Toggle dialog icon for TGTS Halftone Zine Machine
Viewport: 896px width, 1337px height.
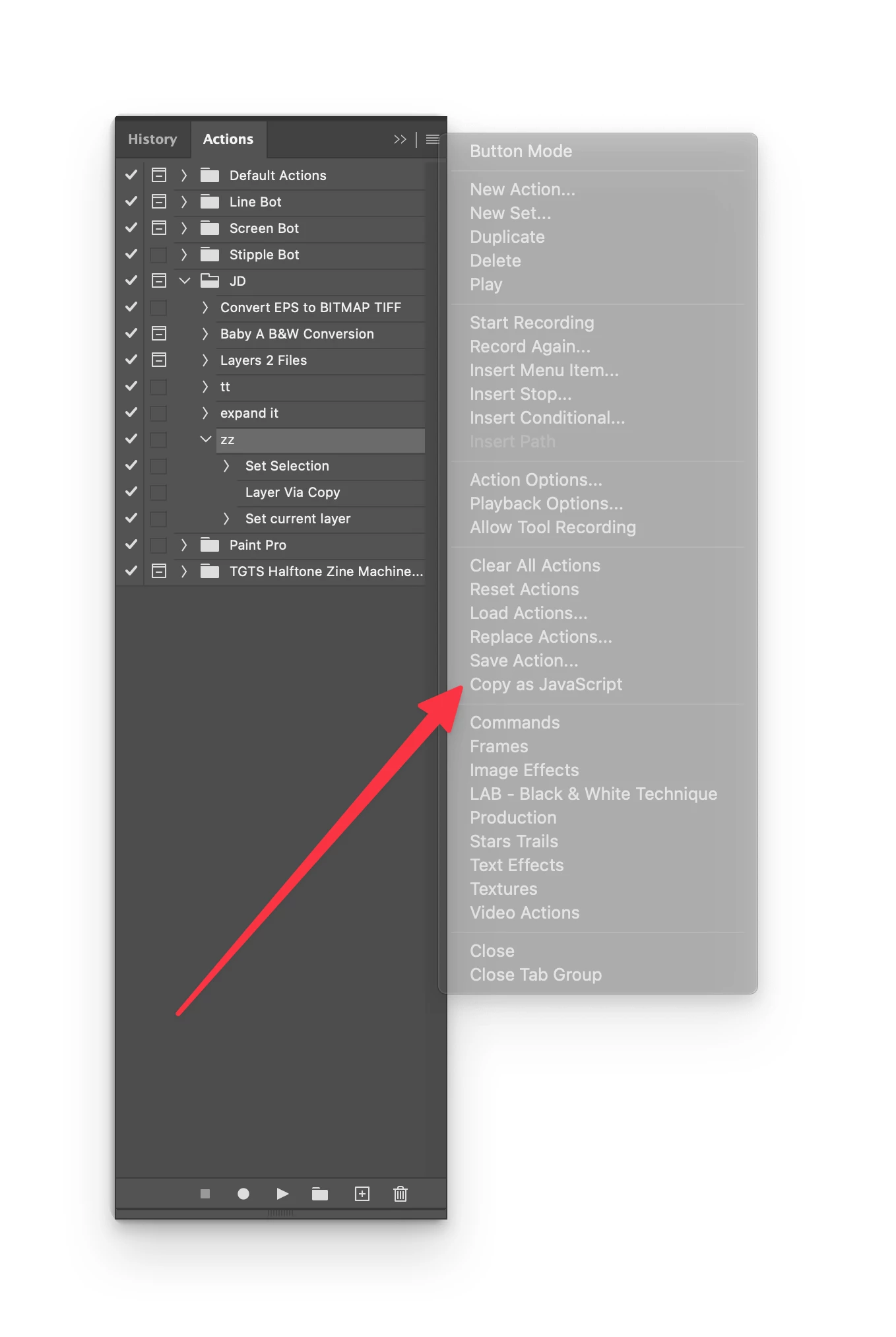pos(159,571)
